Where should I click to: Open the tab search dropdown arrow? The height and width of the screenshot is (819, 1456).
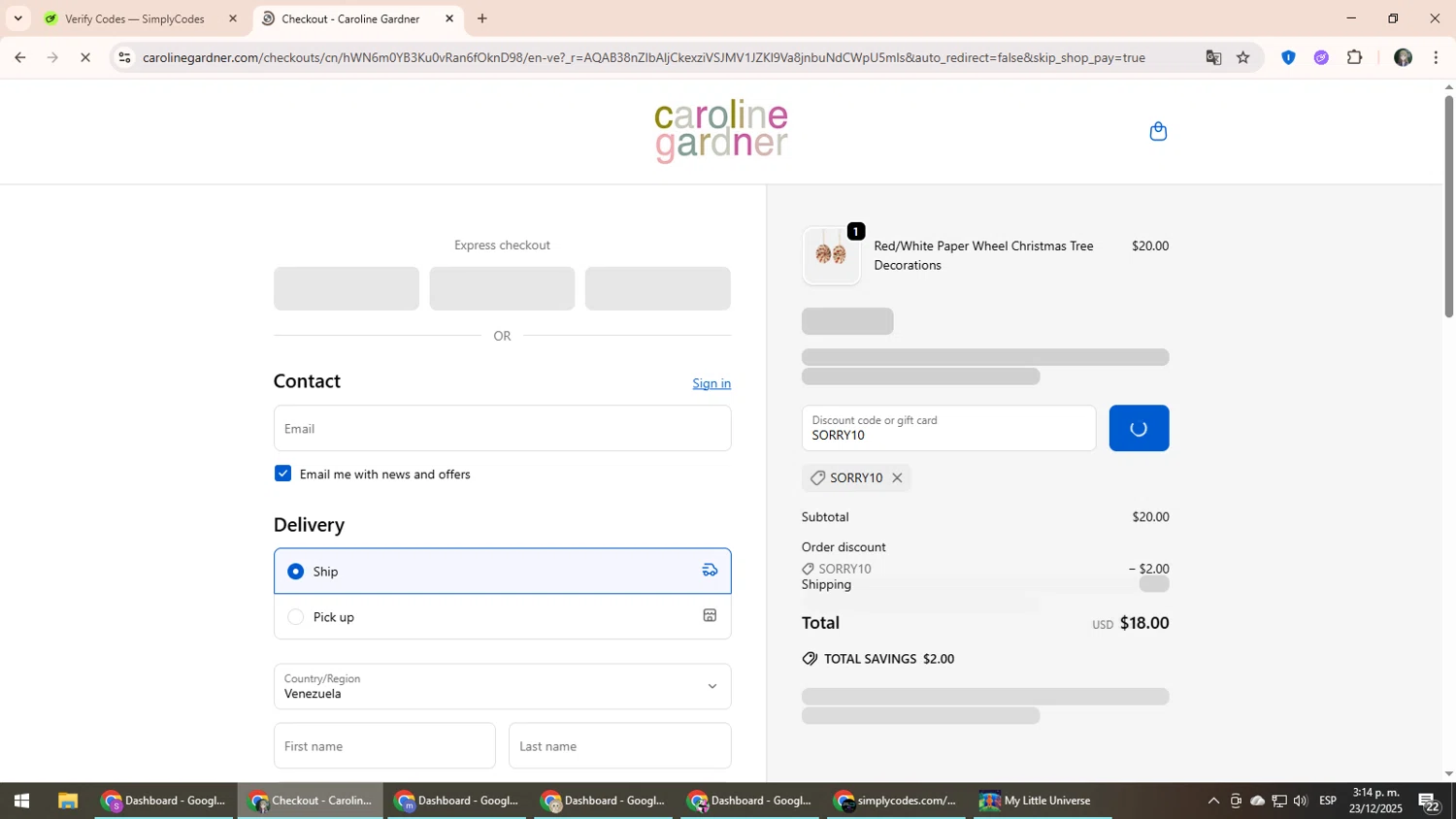pos(17,18)
